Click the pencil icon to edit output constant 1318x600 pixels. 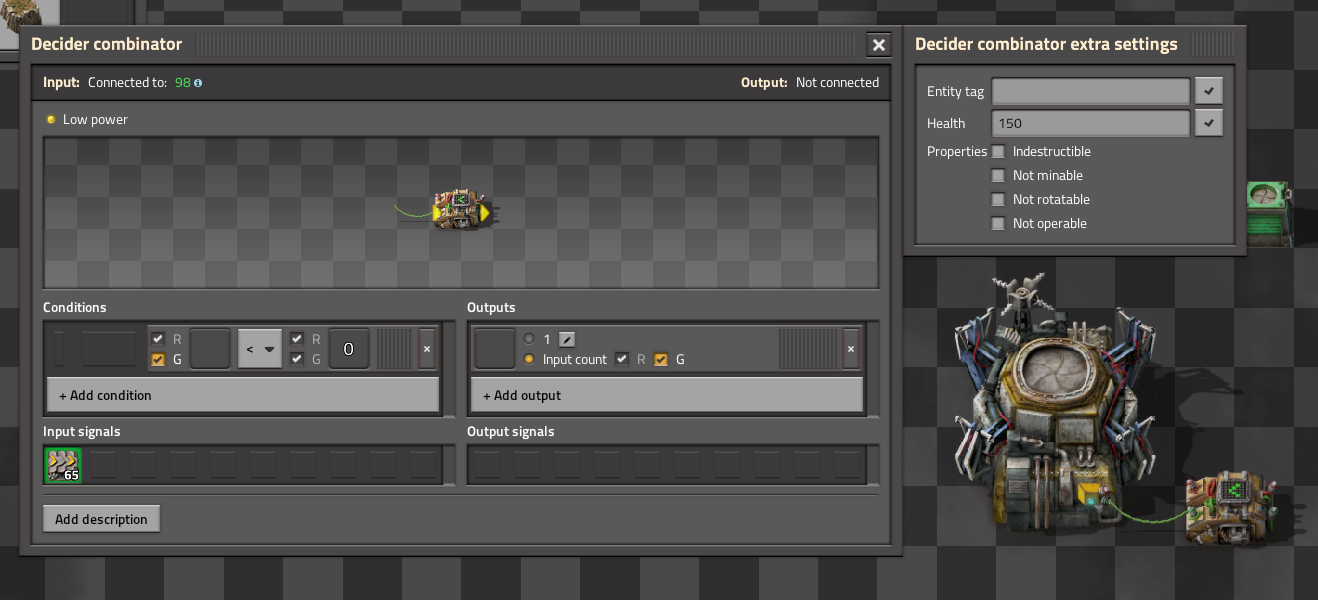click(567, 339)
